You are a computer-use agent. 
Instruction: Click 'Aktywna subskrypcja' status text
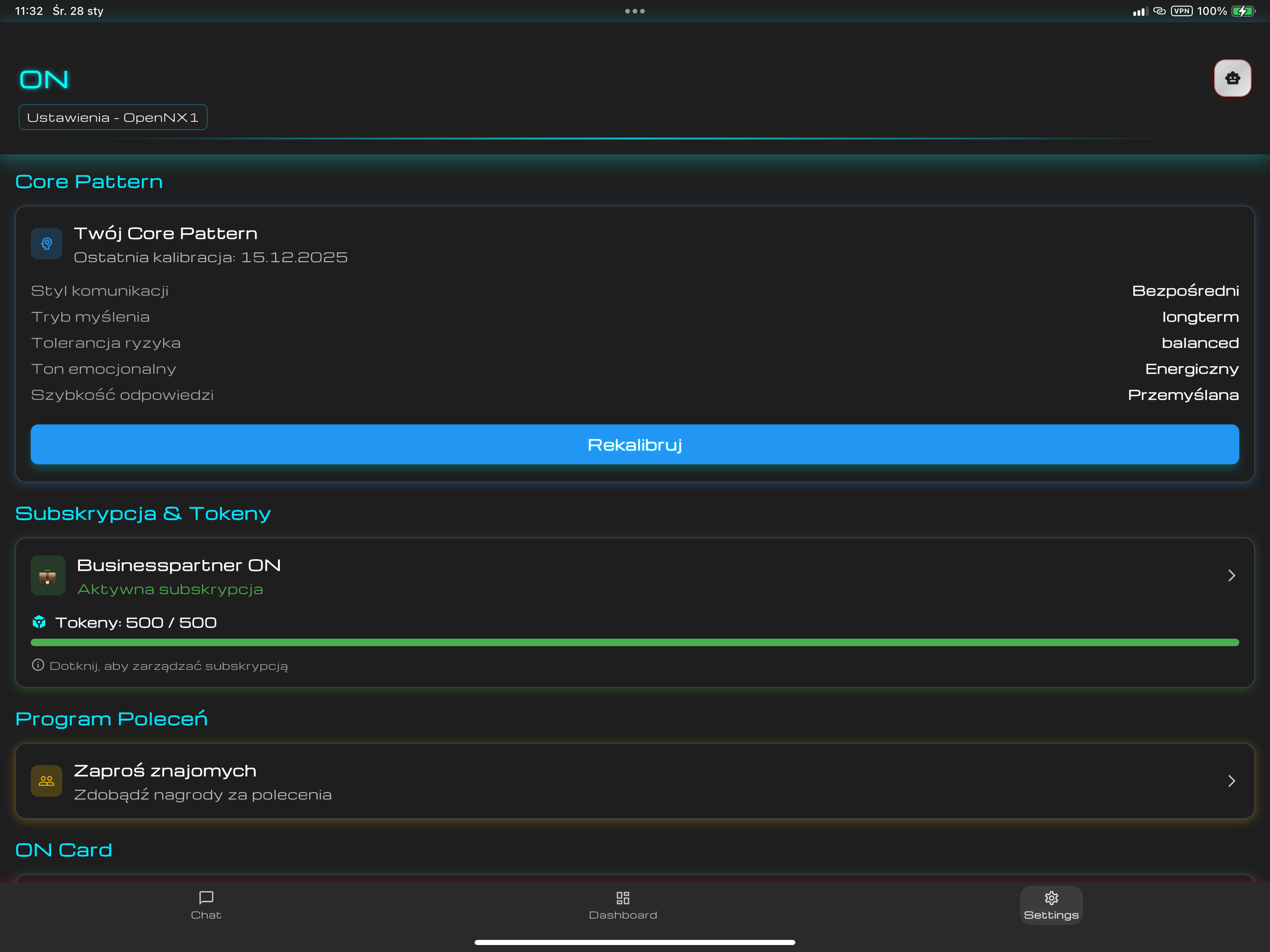coord(170,589)
